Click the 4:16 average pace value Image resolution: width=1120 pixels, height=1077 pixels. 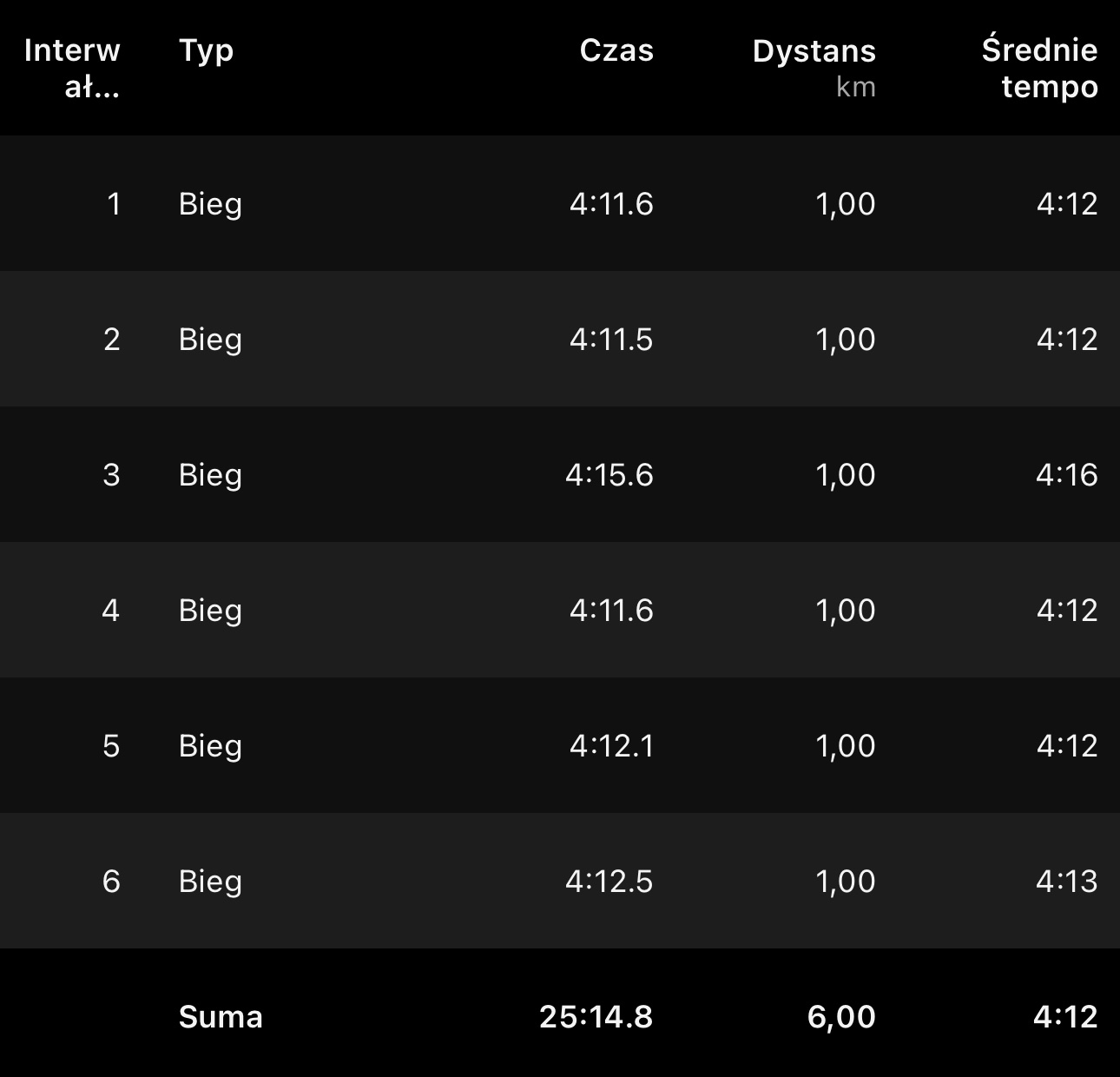1067,475
